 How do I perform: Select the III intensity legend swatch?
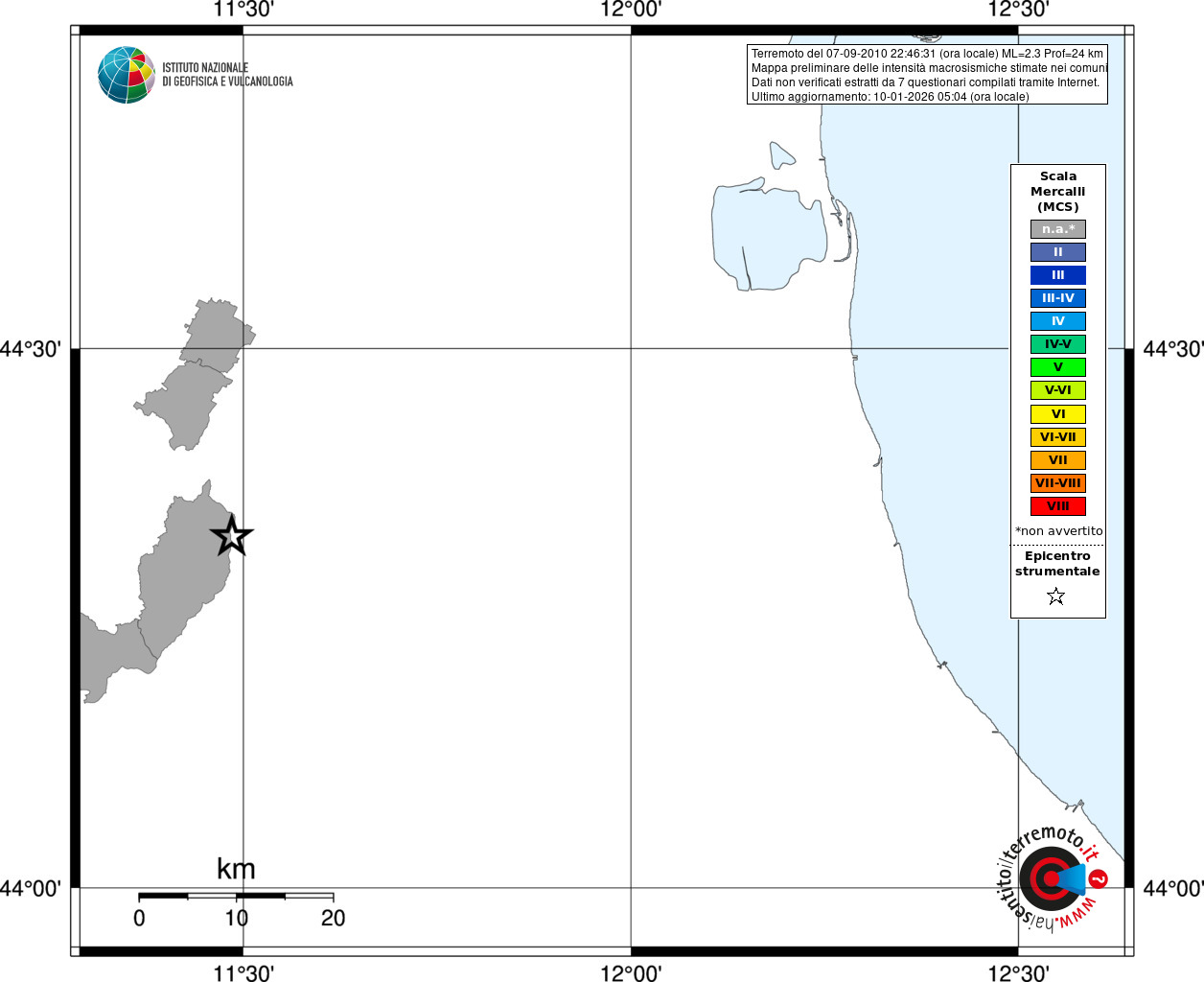(1058, 275)
